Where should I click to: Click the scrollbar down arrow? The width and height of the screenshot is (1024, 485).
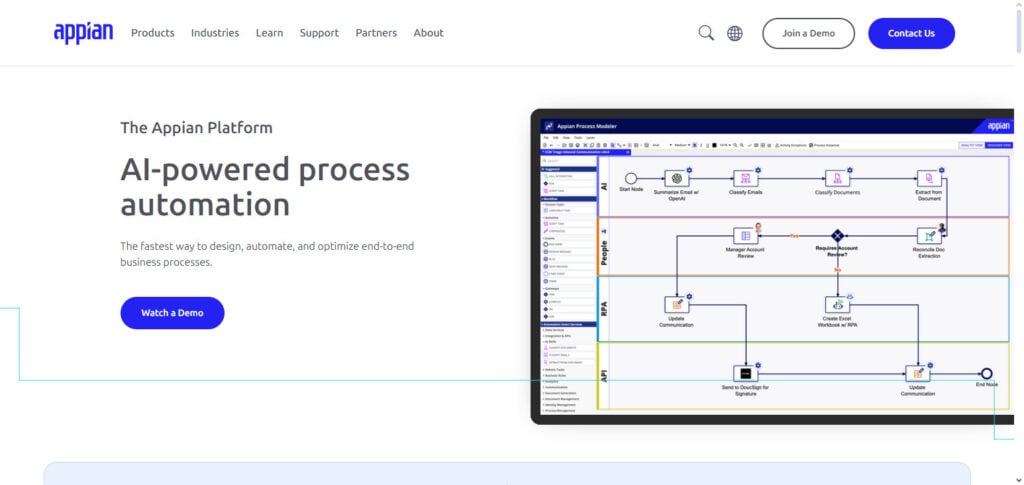tap(1019, 480)
